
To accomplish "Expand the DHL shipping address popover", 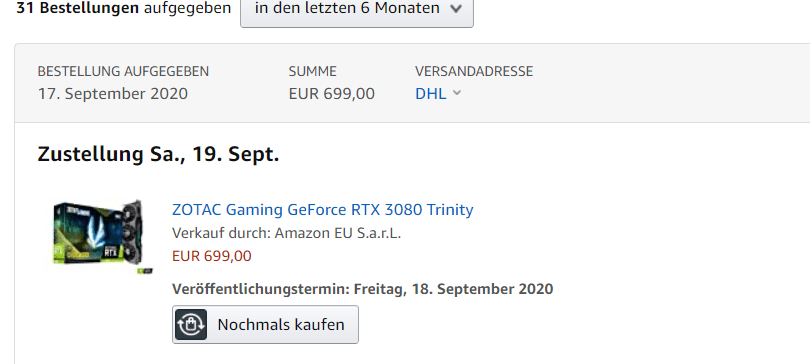I will 438,93.
